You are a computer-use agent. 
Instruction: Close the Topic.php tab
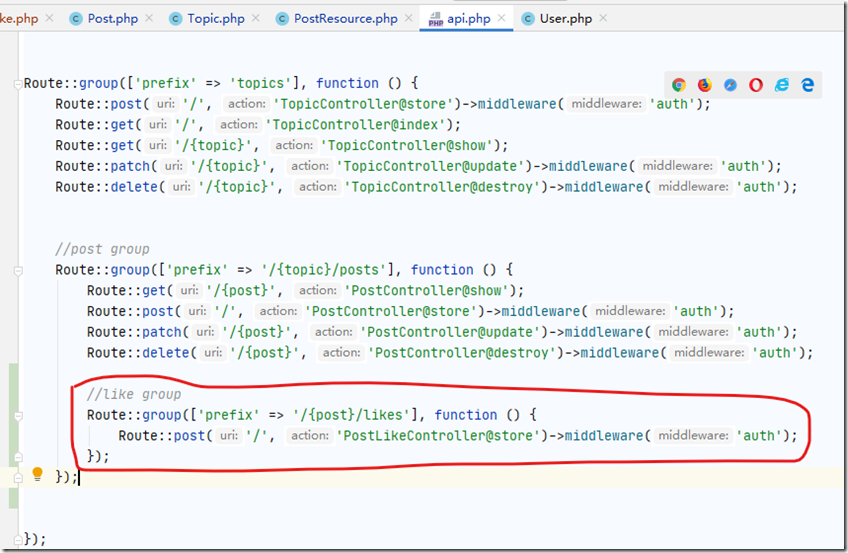click(x=256, y=18)
